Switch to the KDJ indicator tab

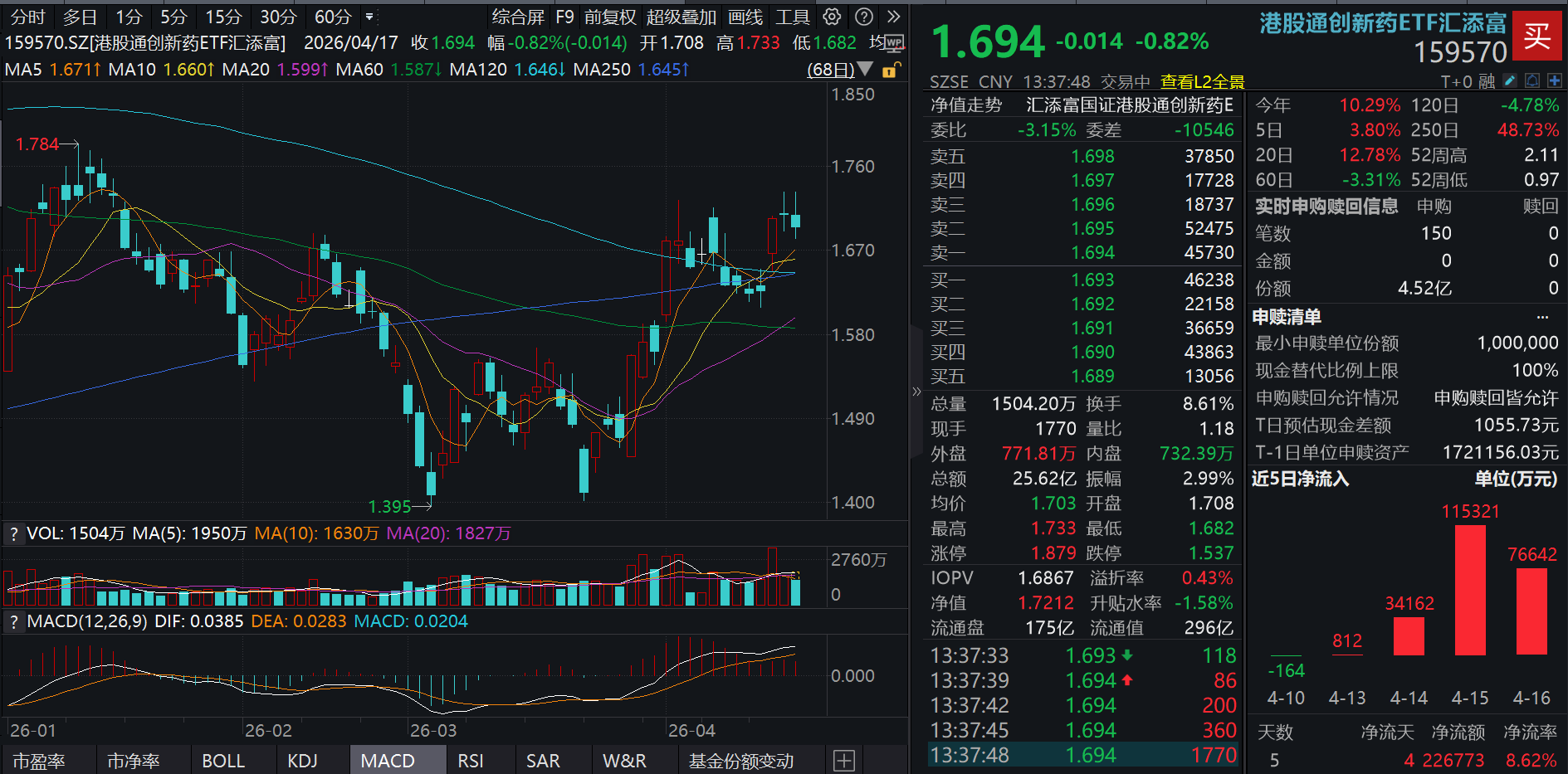[302, 761]
